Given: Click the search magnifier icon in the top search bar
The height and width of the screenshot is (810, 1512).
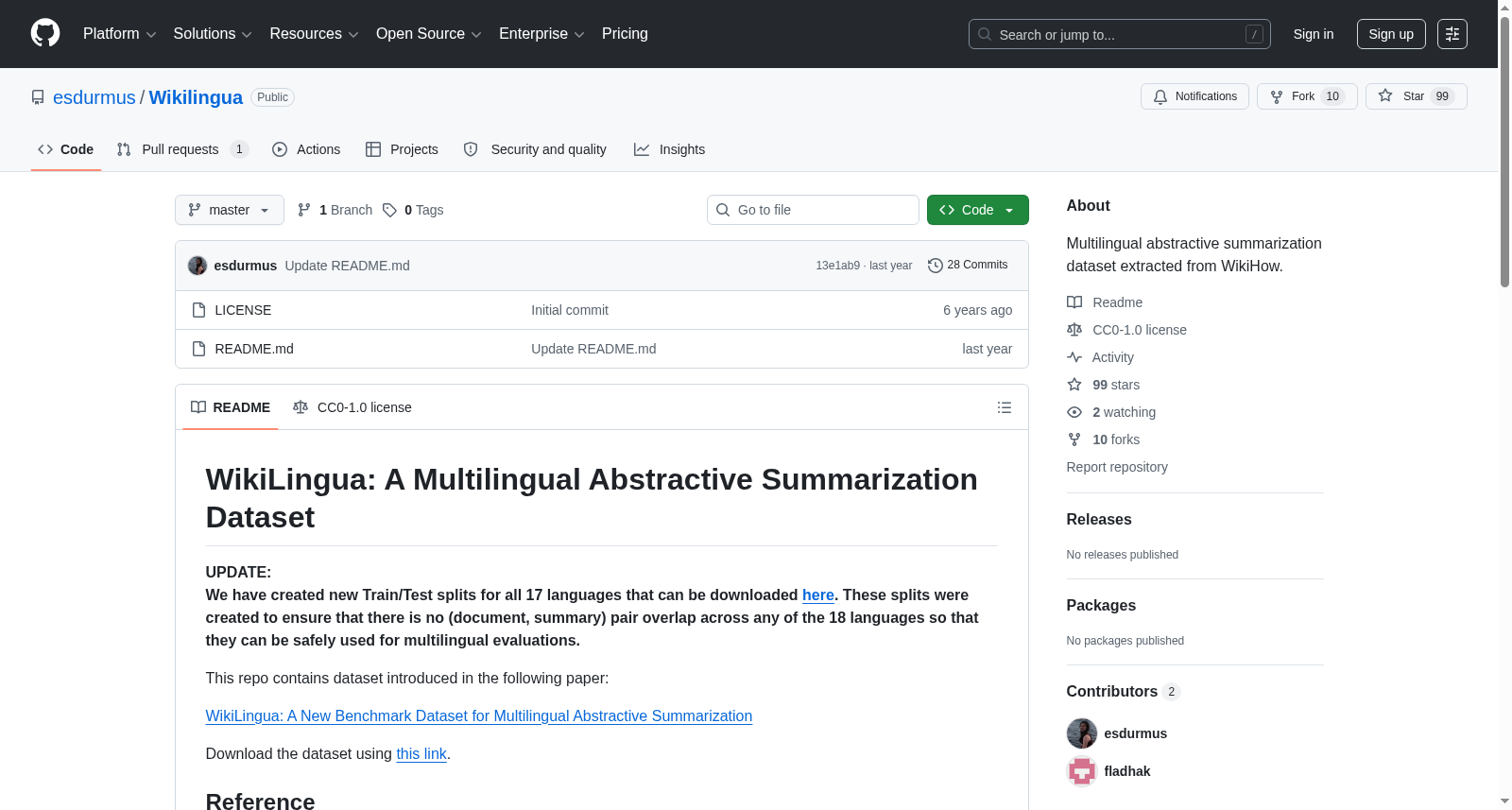Looking at the screenshot, I should [985, 34].
